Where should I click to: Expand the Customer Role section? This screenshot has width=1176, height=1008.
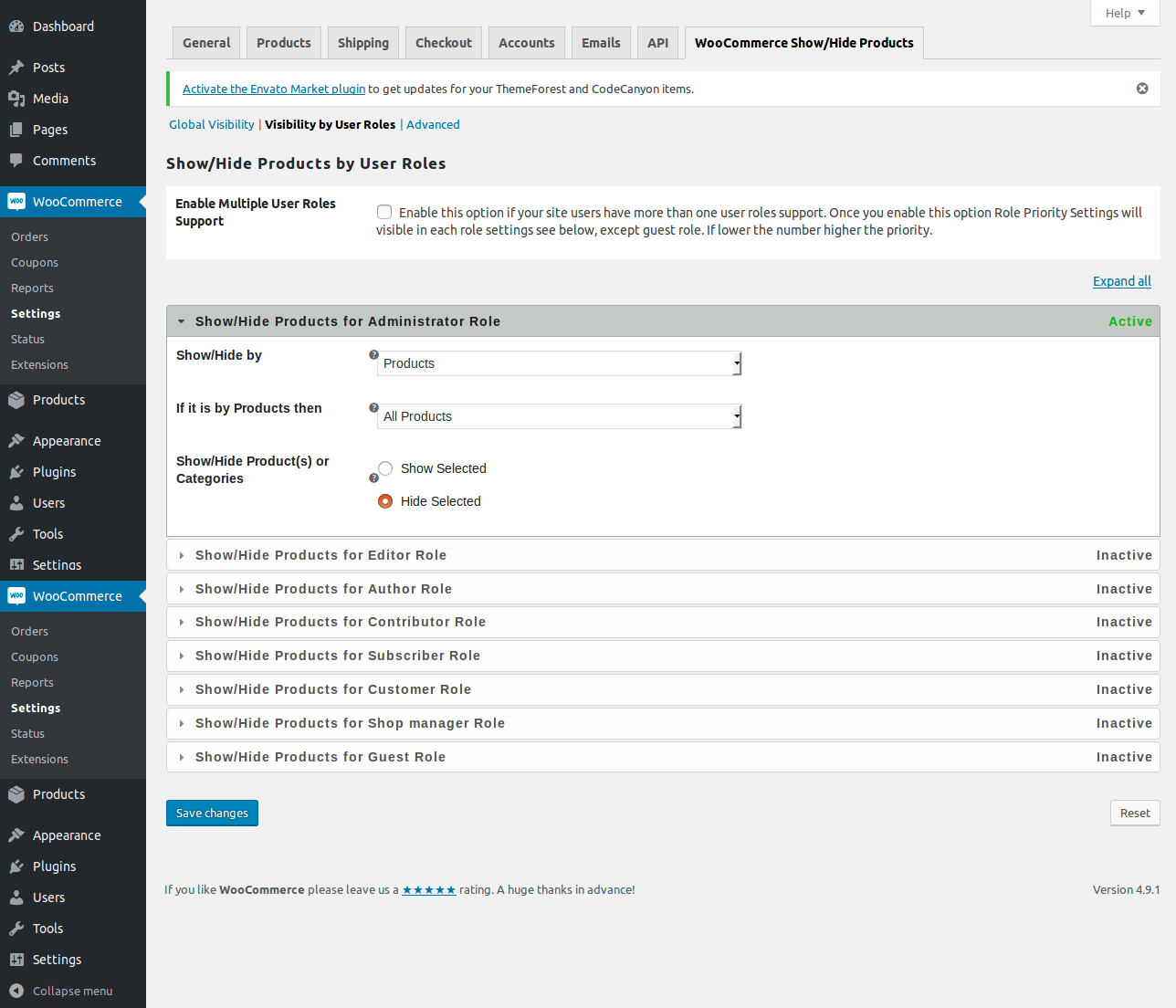click(x=663, y=689)
